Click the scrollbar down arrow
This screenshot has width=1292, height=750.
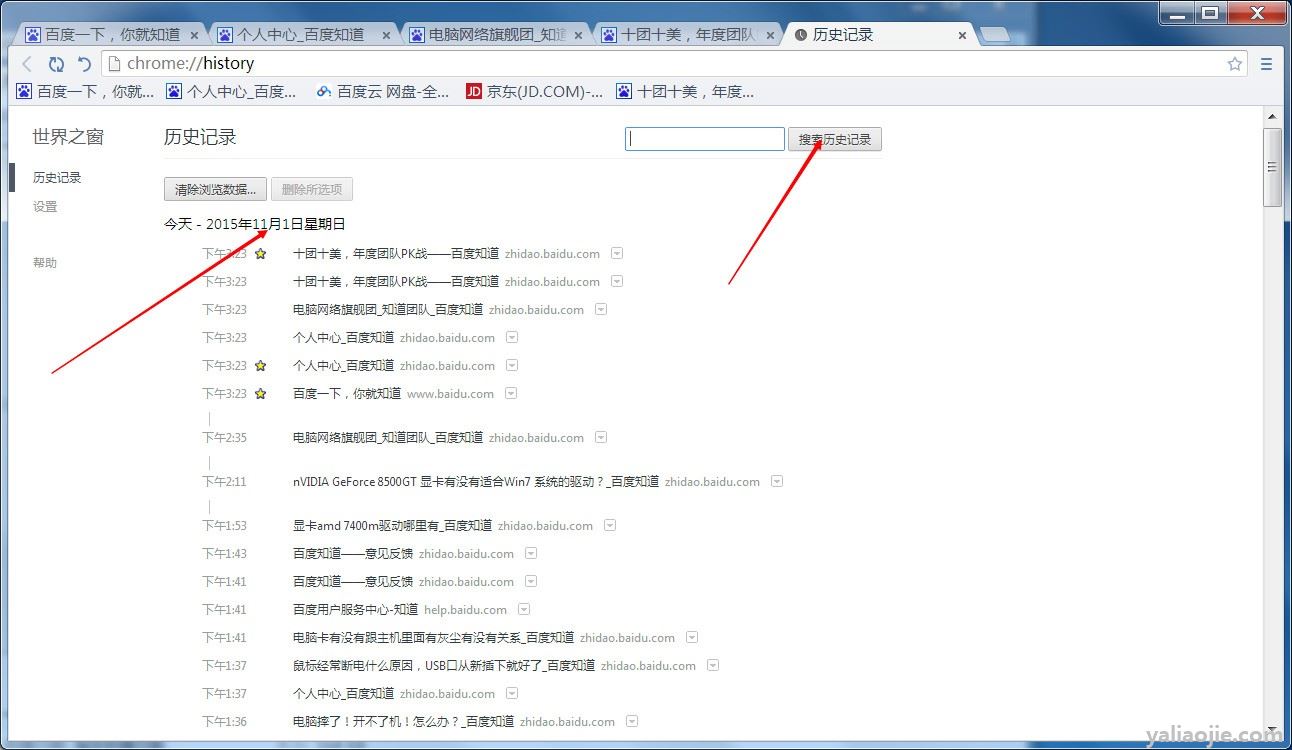coord(1272,729)
